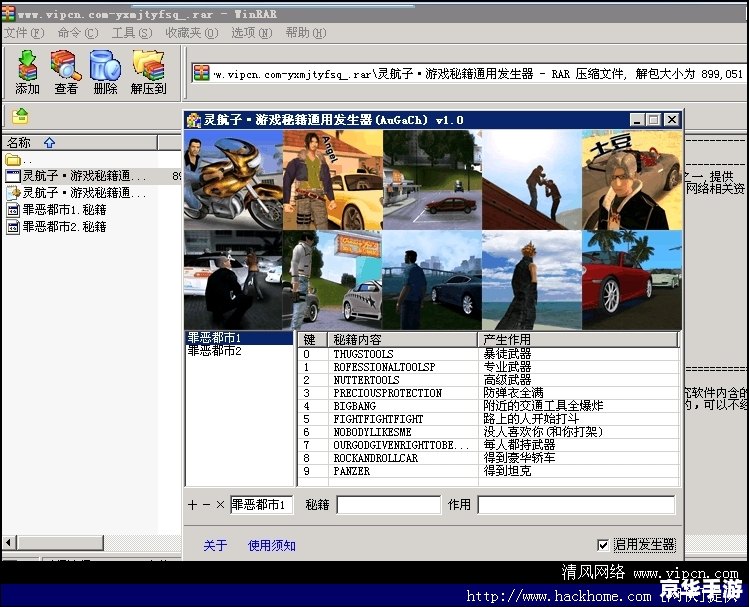Viewport: 749px width, 607px height.
Task: Click the up-one-level folder icon in WinRAR
Action: pyautogui.click(x=20, y=116)
